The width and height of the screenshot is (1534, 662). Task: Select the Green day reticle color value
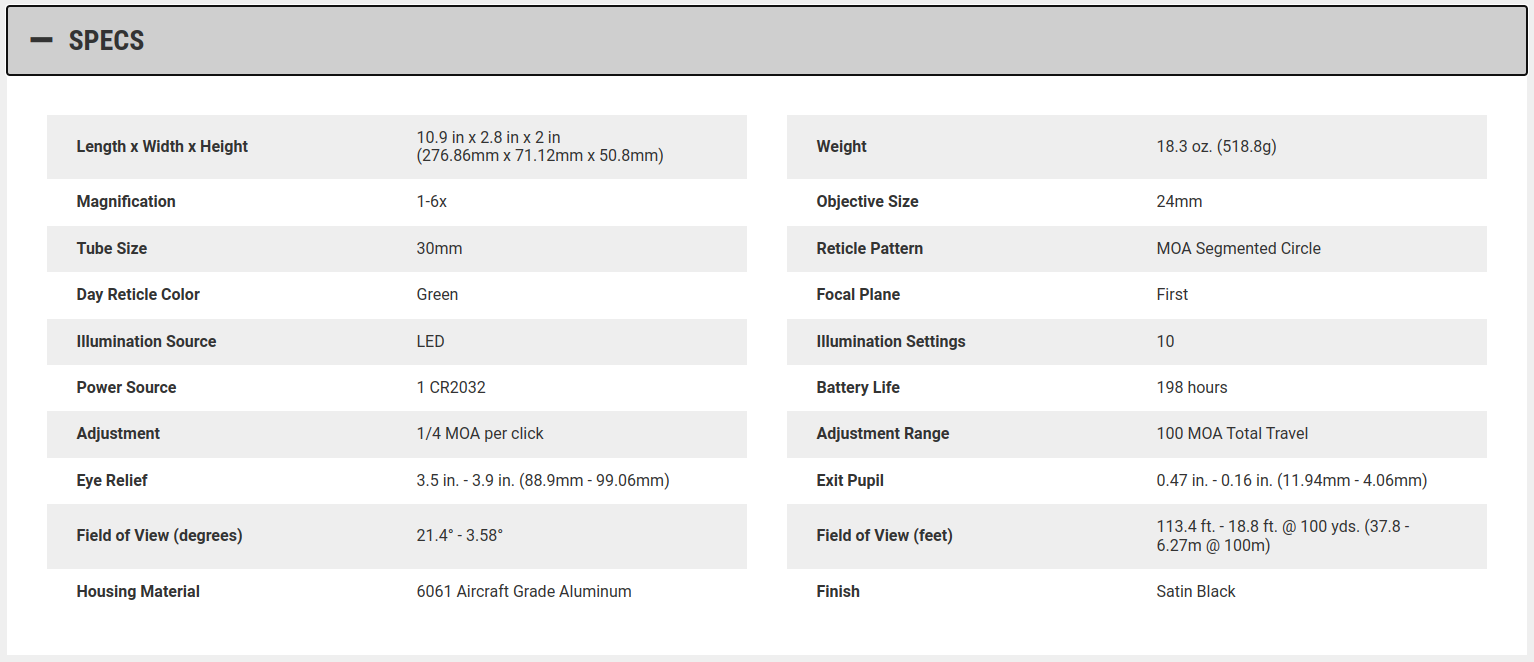click(x=437, y=295)
